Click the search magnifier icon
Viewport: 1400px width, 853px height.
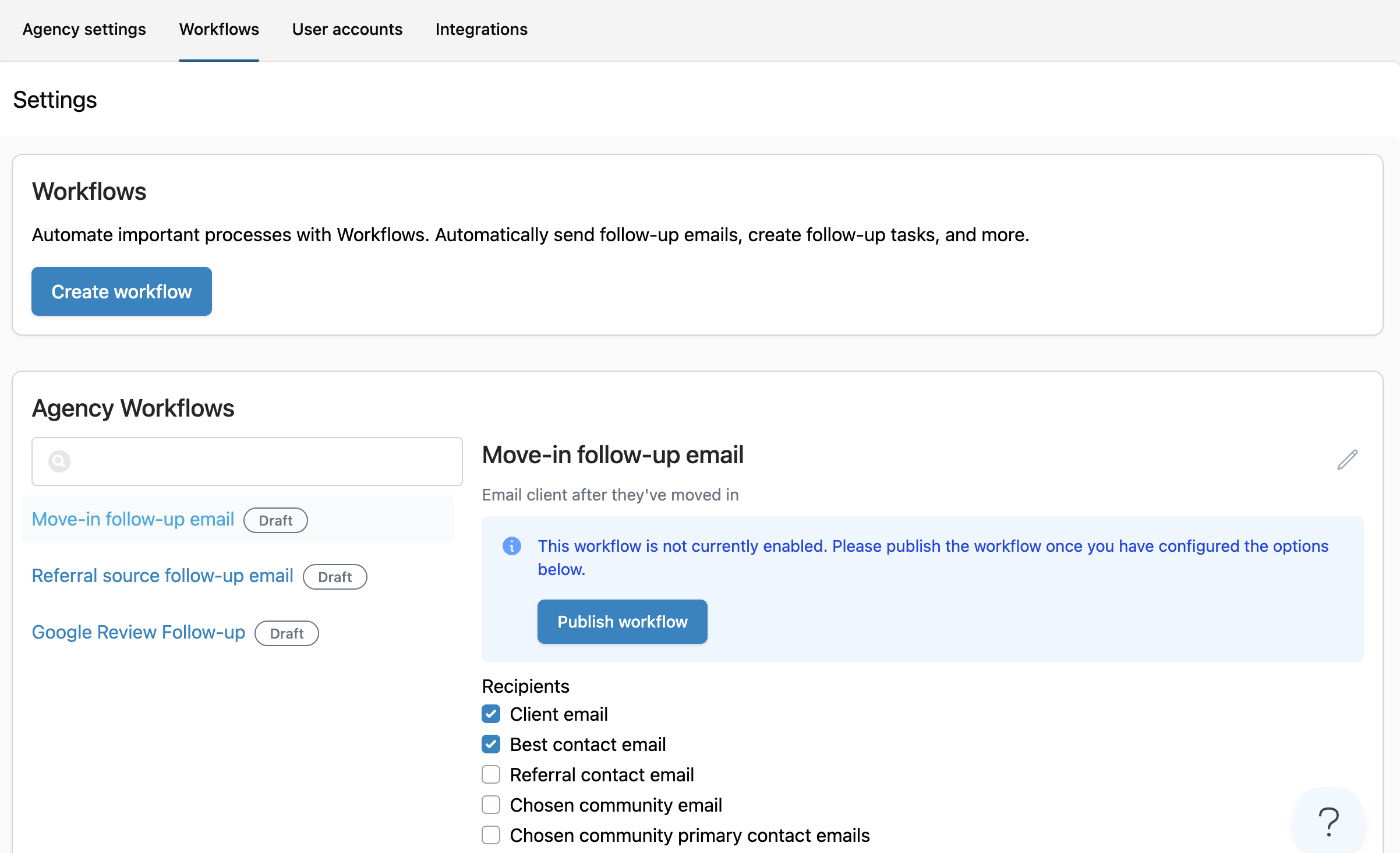[59, 461]
